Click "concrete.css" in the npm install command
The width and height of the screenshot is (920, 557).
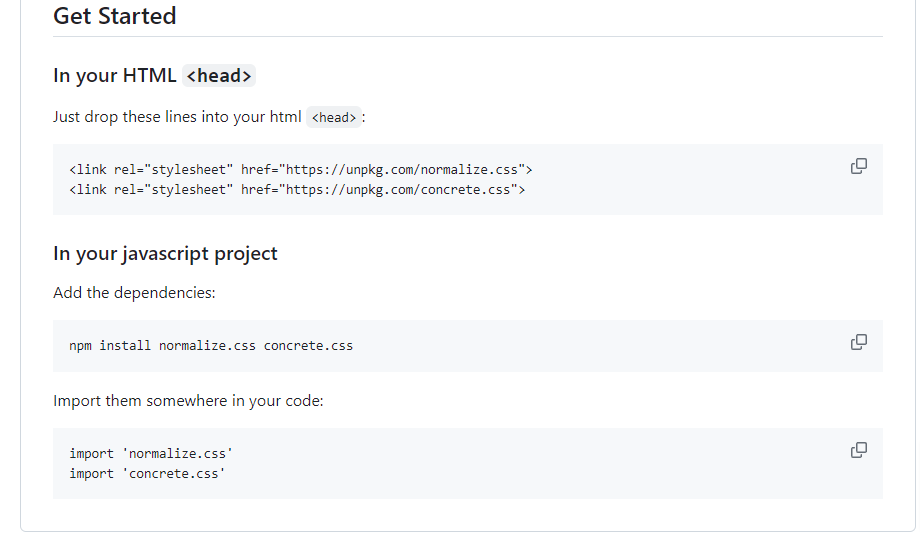pos(308,346)
